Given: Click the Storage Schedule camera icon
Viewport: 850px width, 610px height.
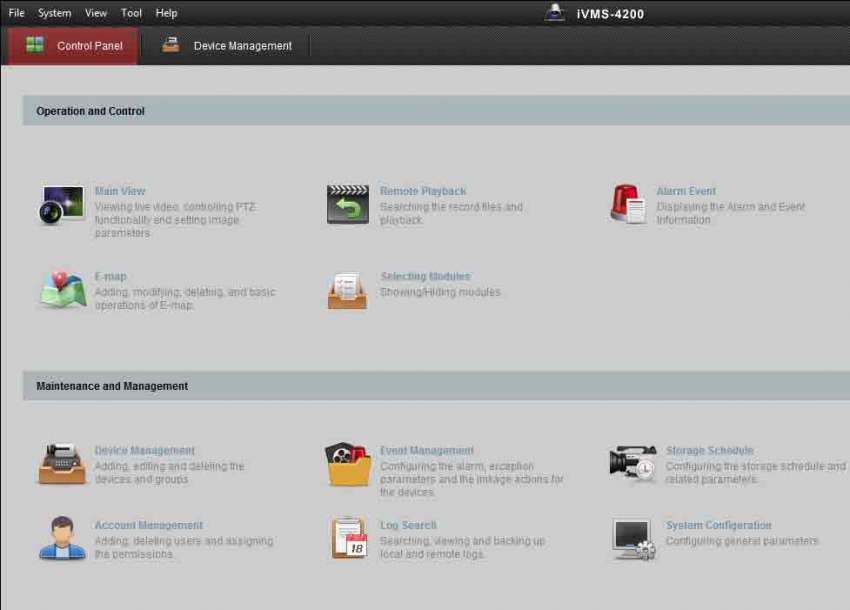Looking at the screenshot, I should pyautogui.click(x=632, y=463).
